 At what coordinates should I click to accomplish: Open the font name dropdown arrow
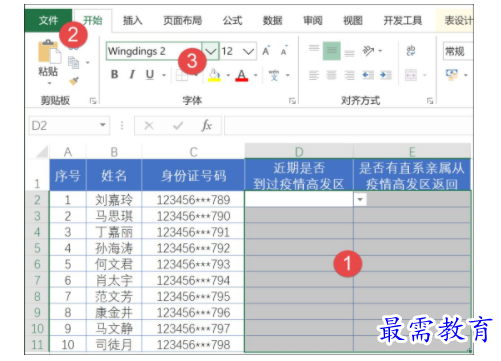(x=210, y=51)
